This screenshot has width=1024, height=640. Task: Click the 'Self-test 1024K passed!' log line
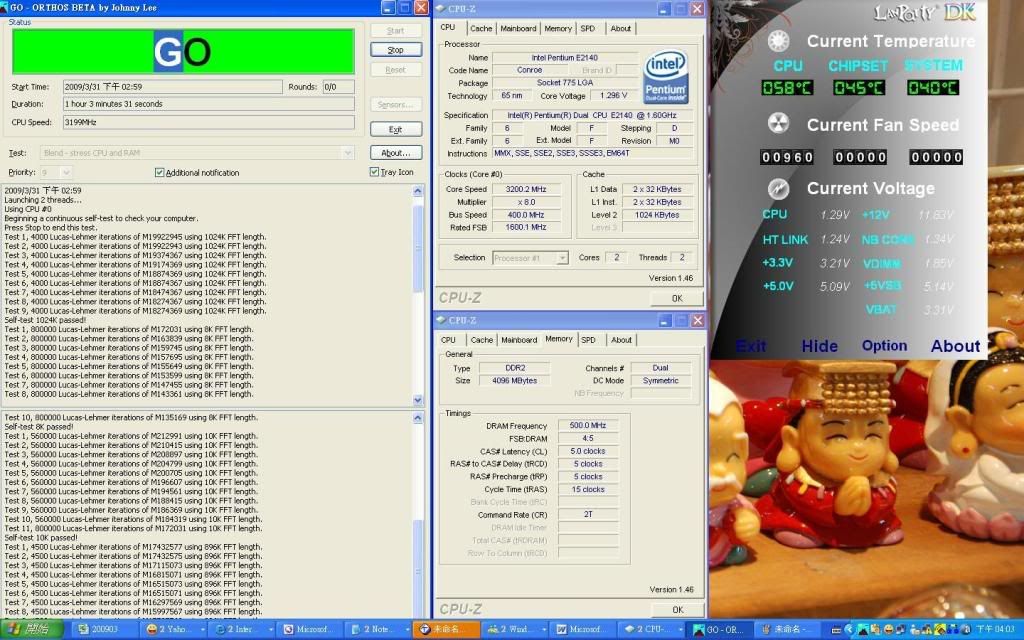(45, 320)
